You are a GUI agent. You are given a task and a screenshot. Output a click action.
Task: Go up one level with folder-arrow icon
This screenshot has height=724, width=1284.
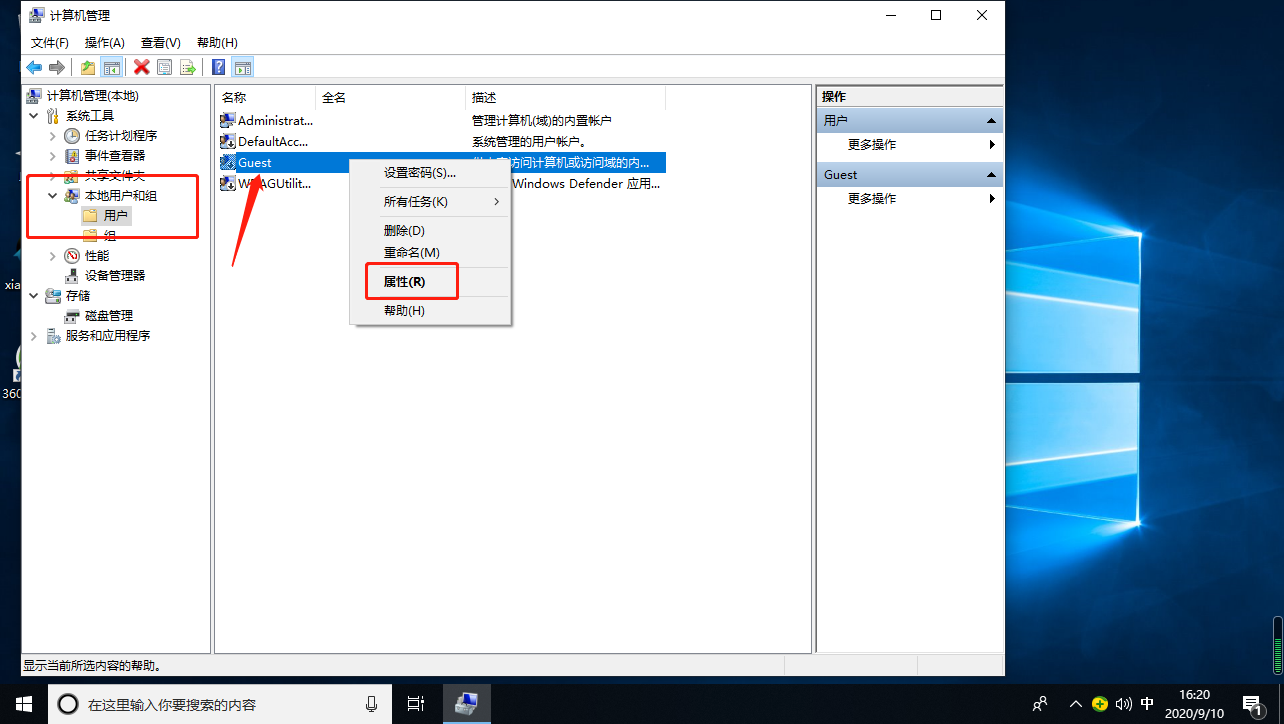(x=88, y=67)
